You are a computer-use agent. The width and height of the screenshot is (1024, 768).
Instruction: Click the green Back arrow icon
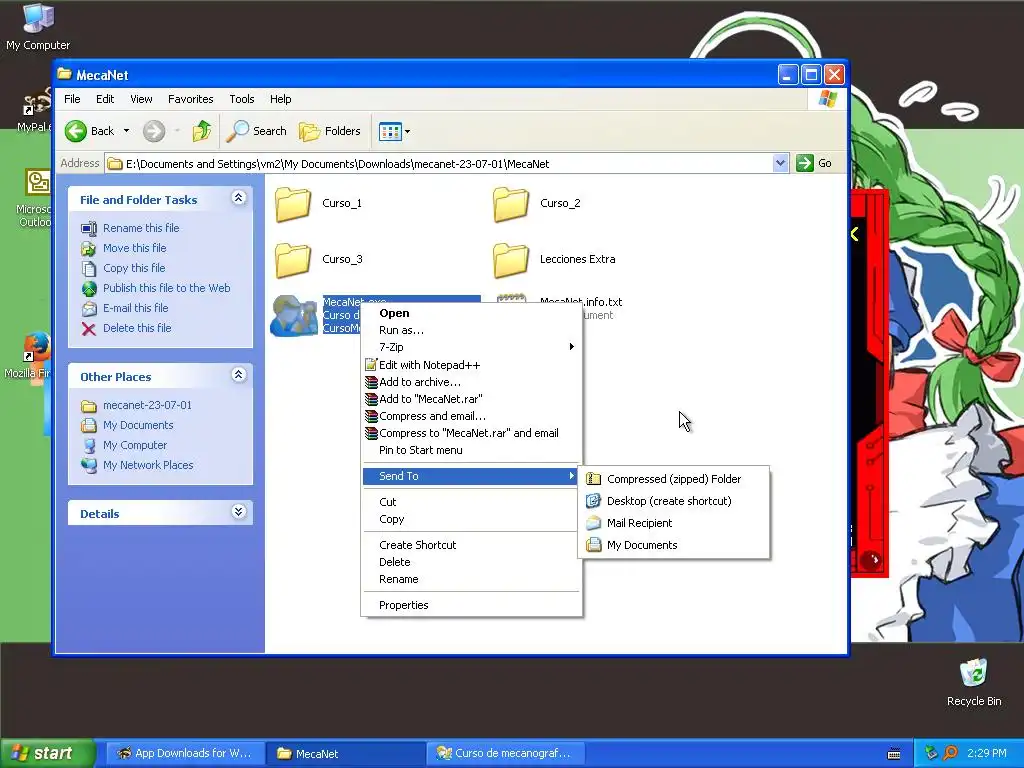click(x=76, y=131)
